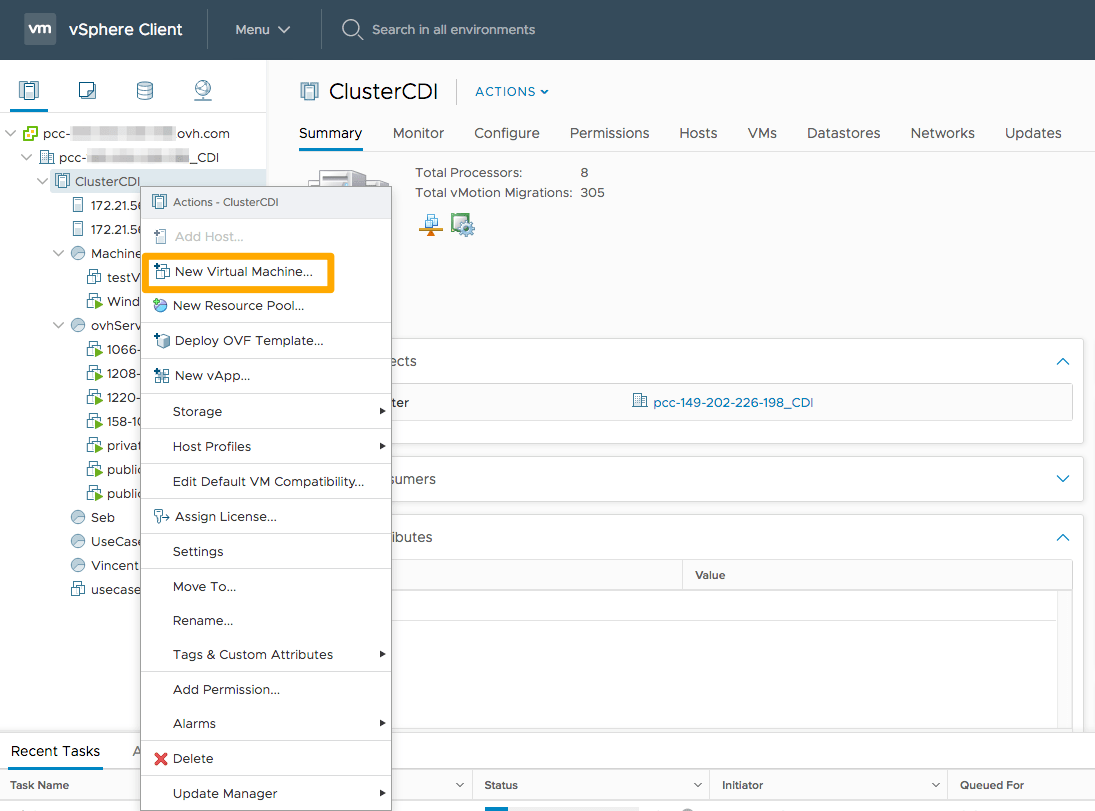
Task: Switch to VMs and Templates inventory icon
Action: click(x=87, y=90)
